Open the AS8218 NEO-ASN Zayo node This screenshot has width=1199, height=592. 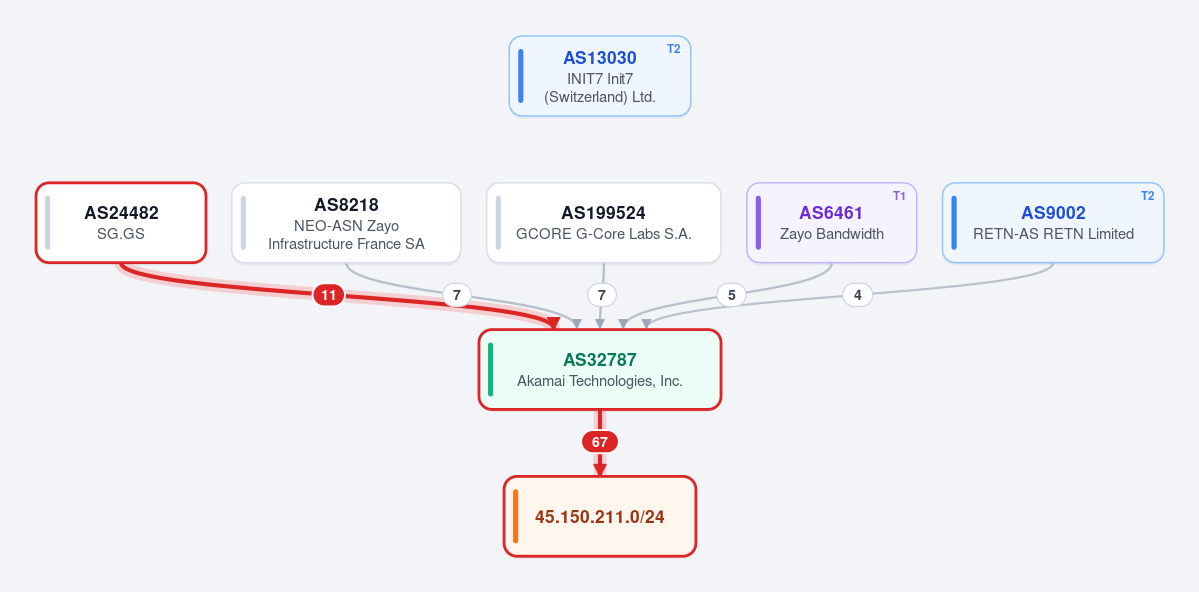click(346, 223)
